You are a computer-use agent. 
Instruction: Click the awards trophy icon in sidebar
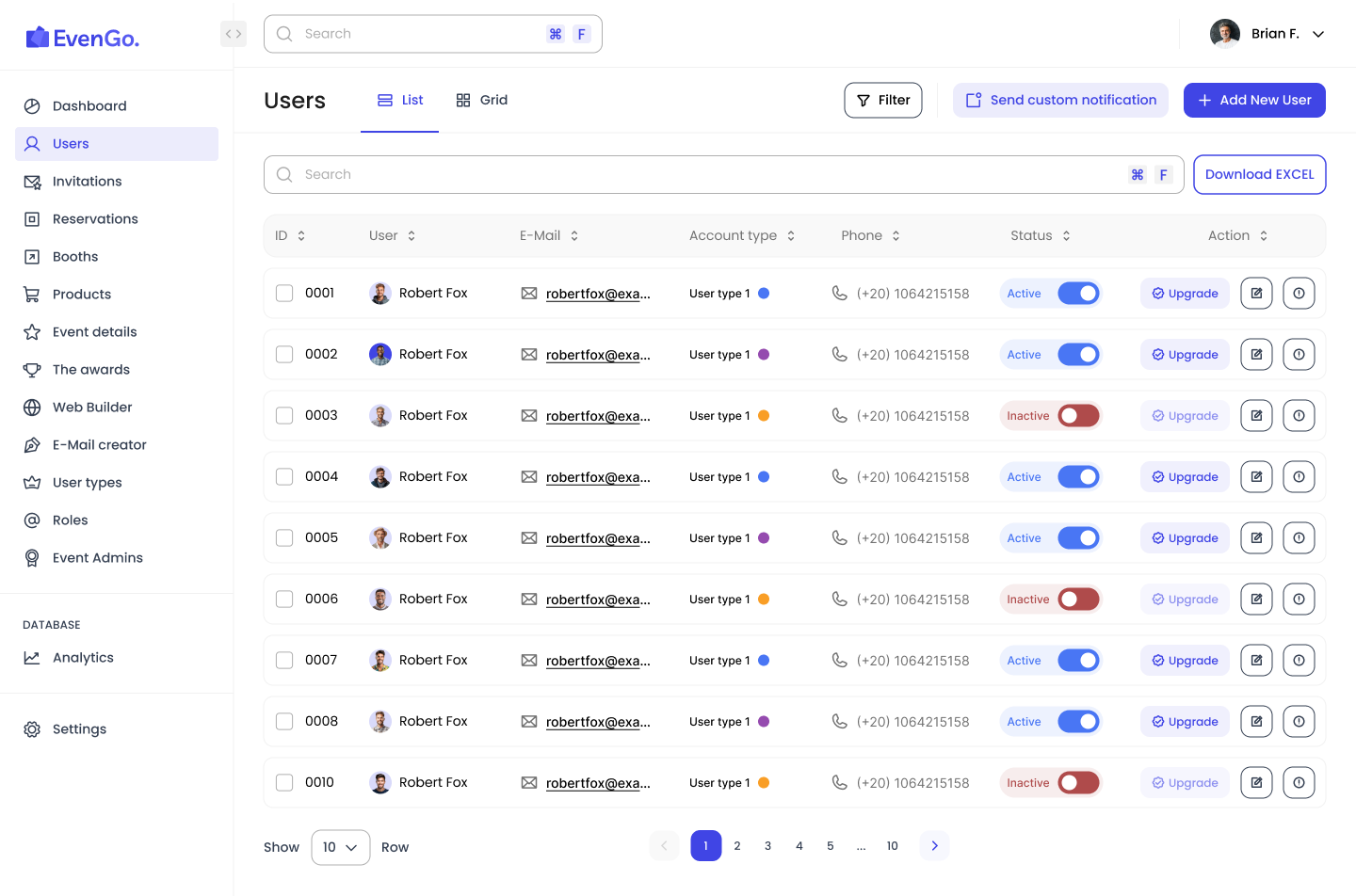pos(32,370)
